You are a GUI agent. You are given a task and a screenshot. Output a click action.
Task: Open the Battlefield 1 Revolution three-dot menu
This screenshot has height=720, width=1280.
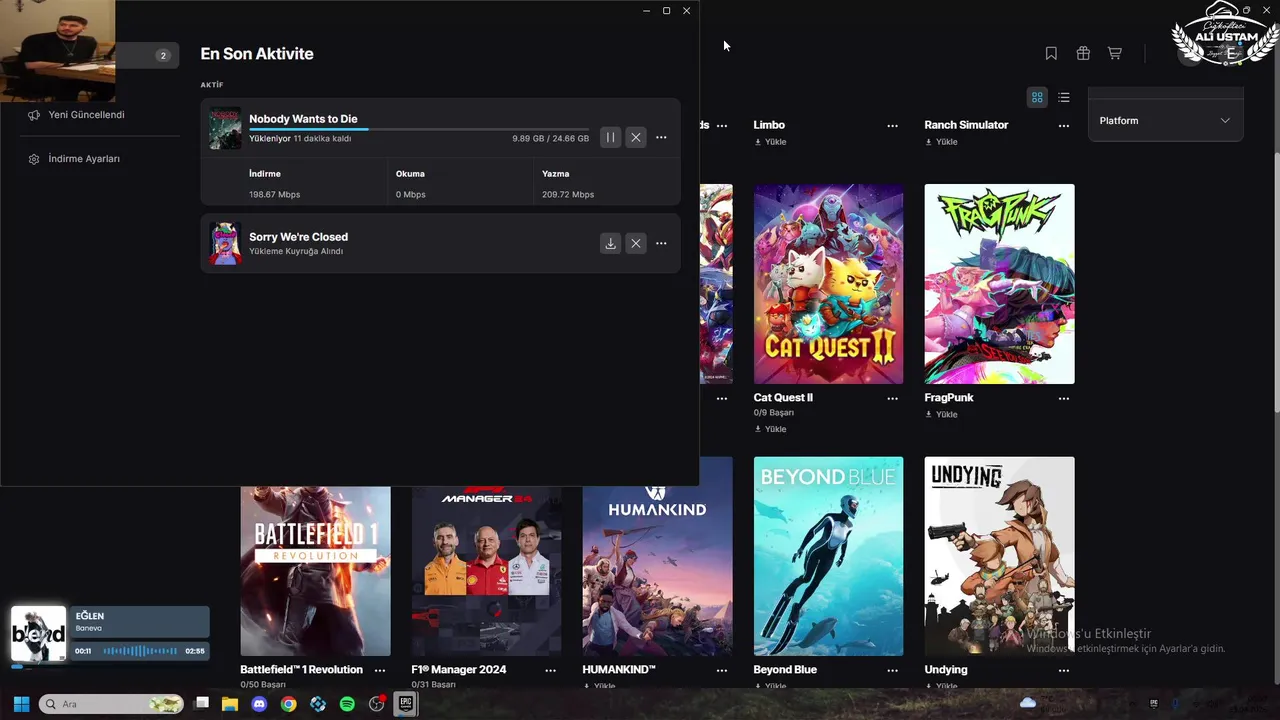click(380, 670)
